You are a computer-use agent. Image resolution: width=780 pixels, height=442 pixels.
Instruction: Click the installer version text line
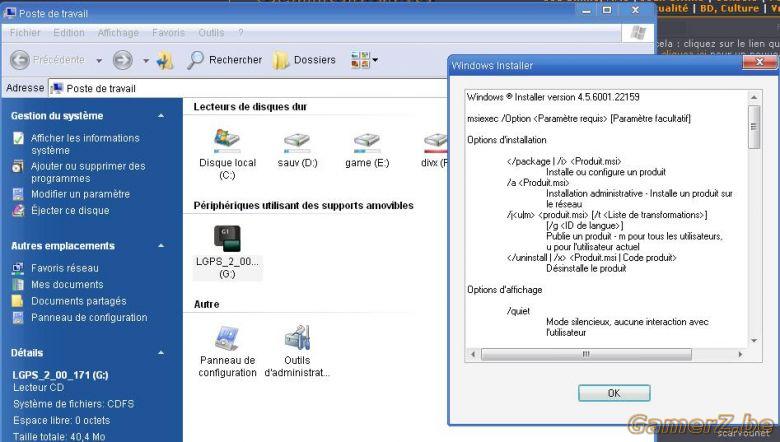(x=553, y=97)
